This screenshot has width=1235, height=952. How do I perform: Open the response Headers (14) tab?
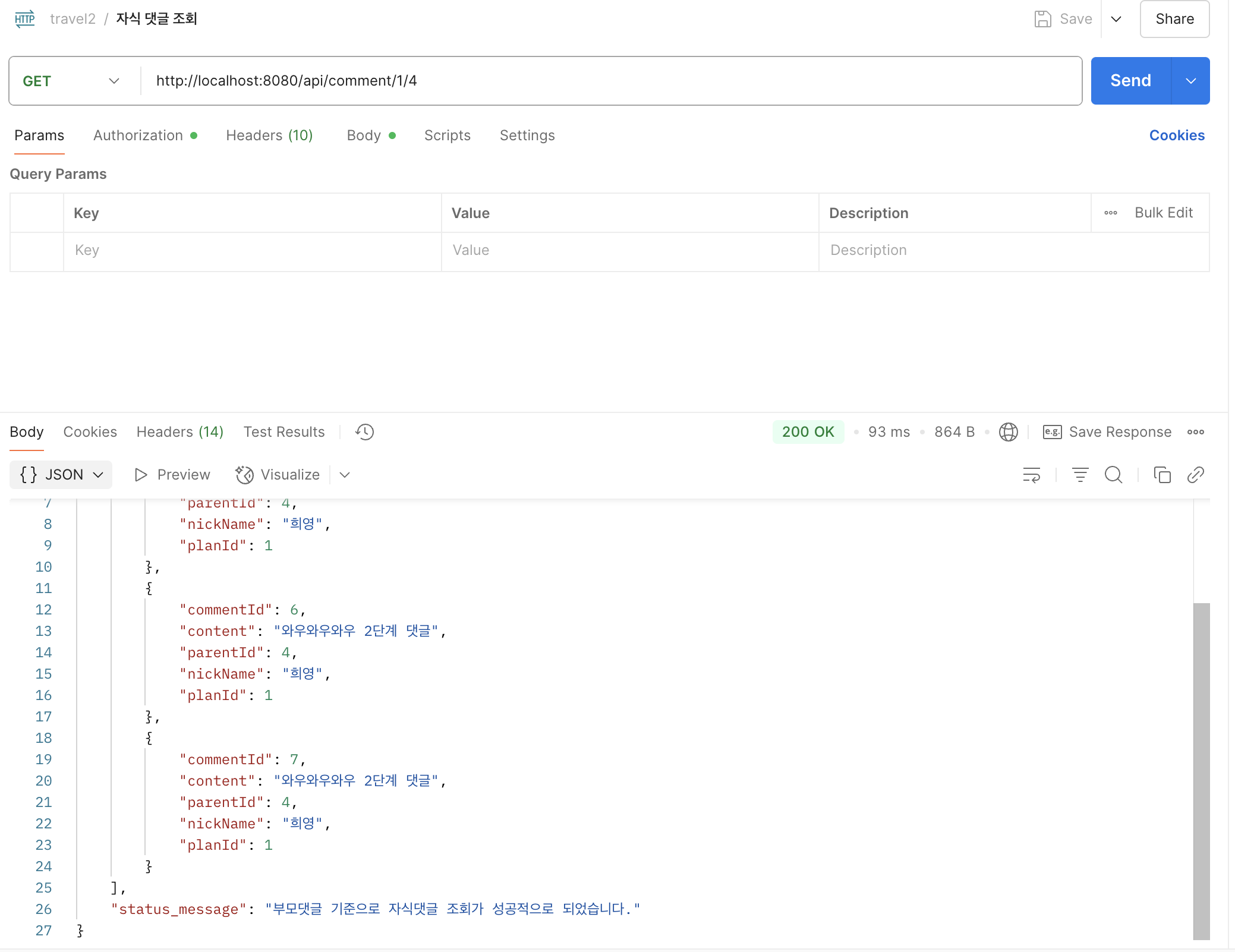coord(179,432)
